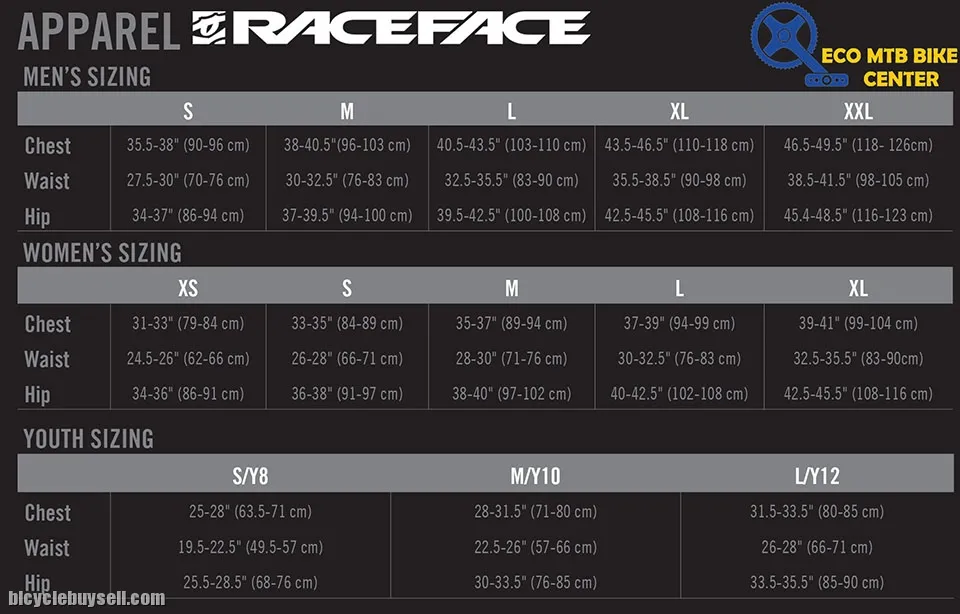Click the women's XS column header
Viewport: 960px width, 614px height.
click(x=188, y=288)
